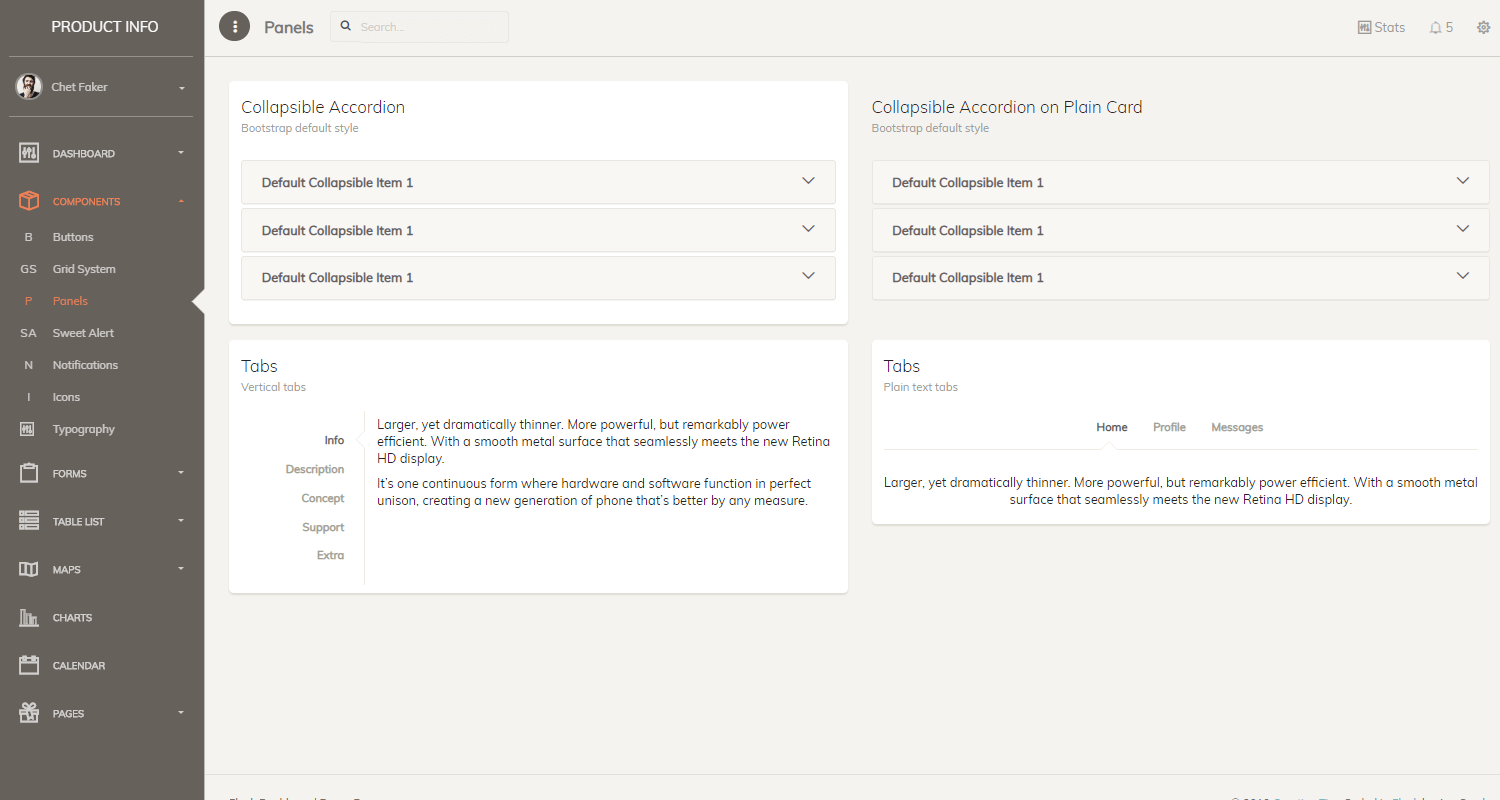This screenshot has width=1500, height=800.
Task: Expand second chevron in Plain Card accordion
Action: pos(1463,229)
